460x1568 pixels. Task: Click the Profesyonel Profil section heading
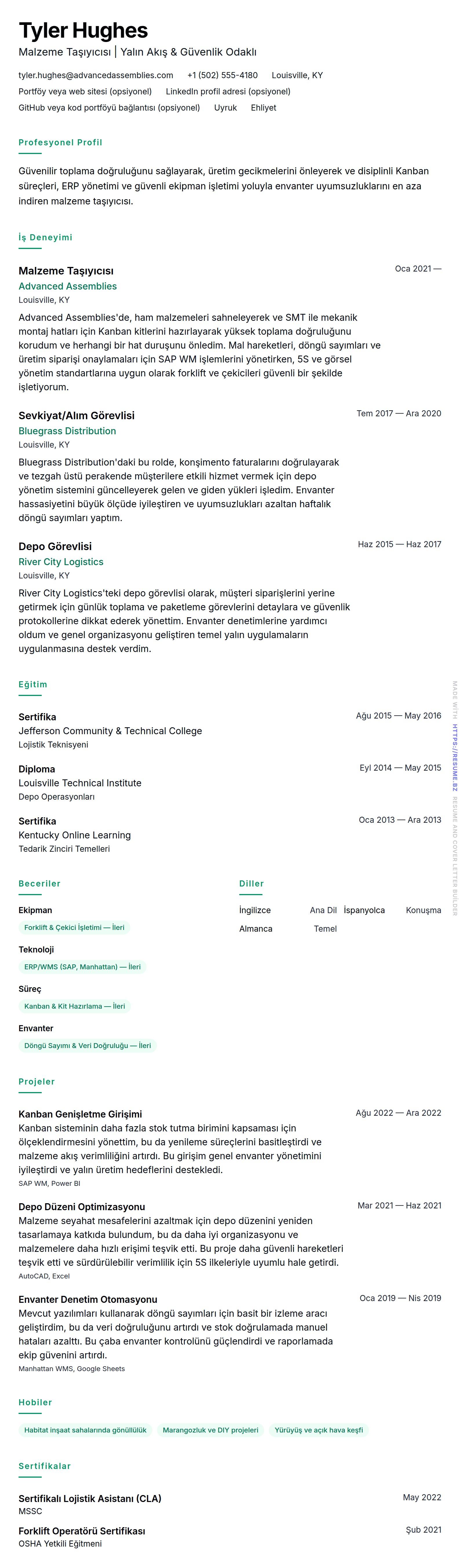60,142
